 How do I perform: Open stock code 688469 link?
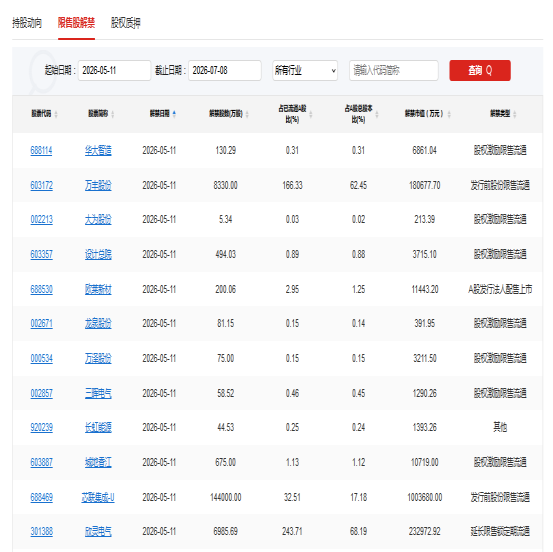[42, 497]
